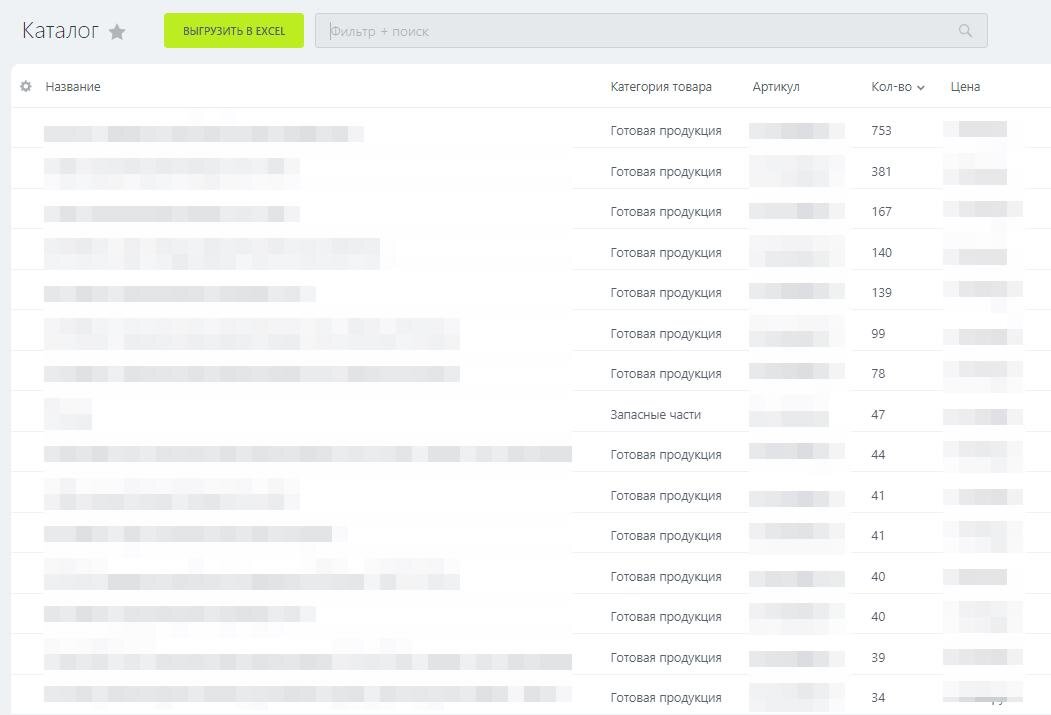Click Готовая продукция in the 34 row

(x=666, y=699)
